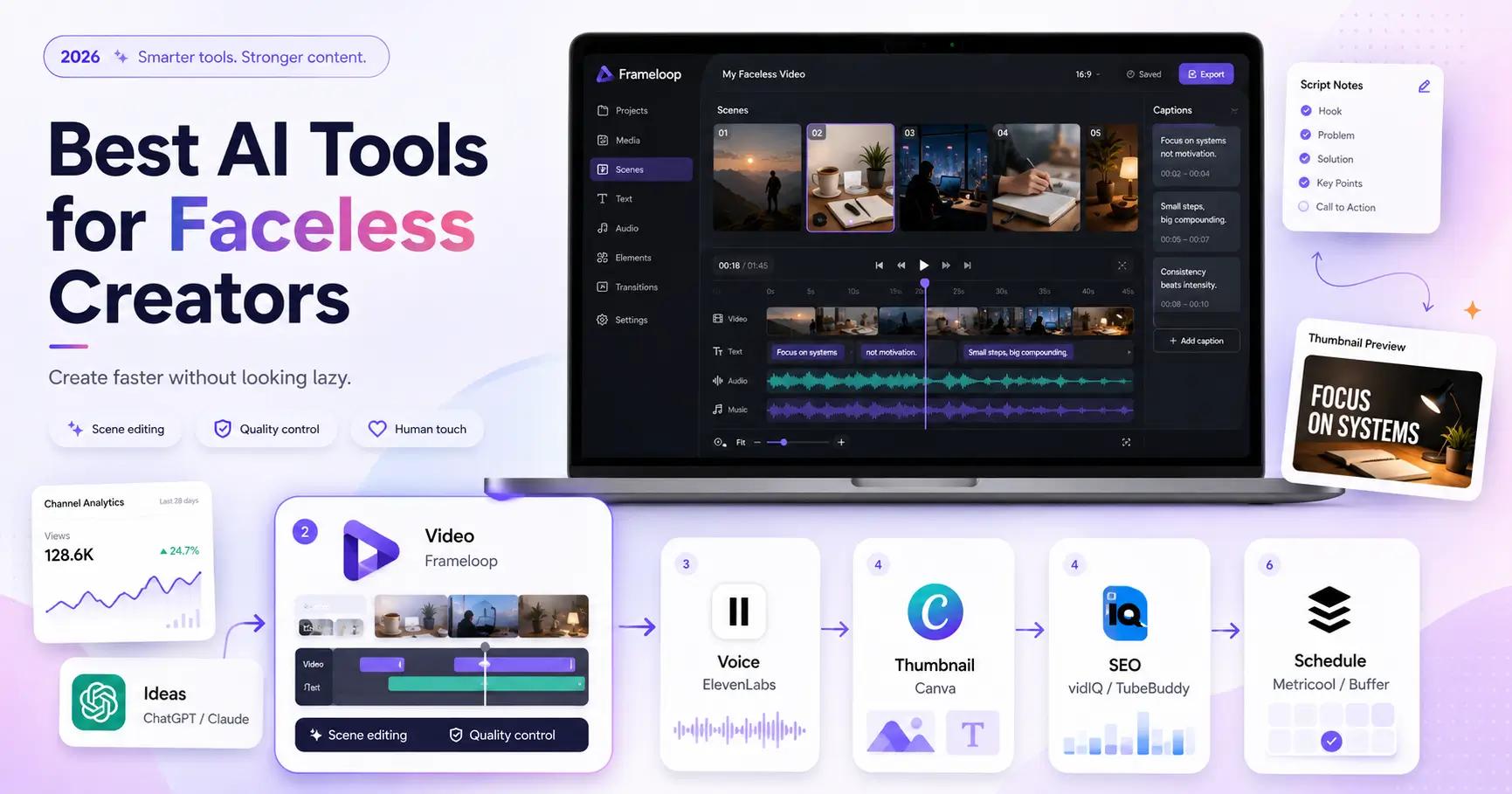
Task: Click the Frameloop play logo on Video card
Action: click(x=370, y=550)
